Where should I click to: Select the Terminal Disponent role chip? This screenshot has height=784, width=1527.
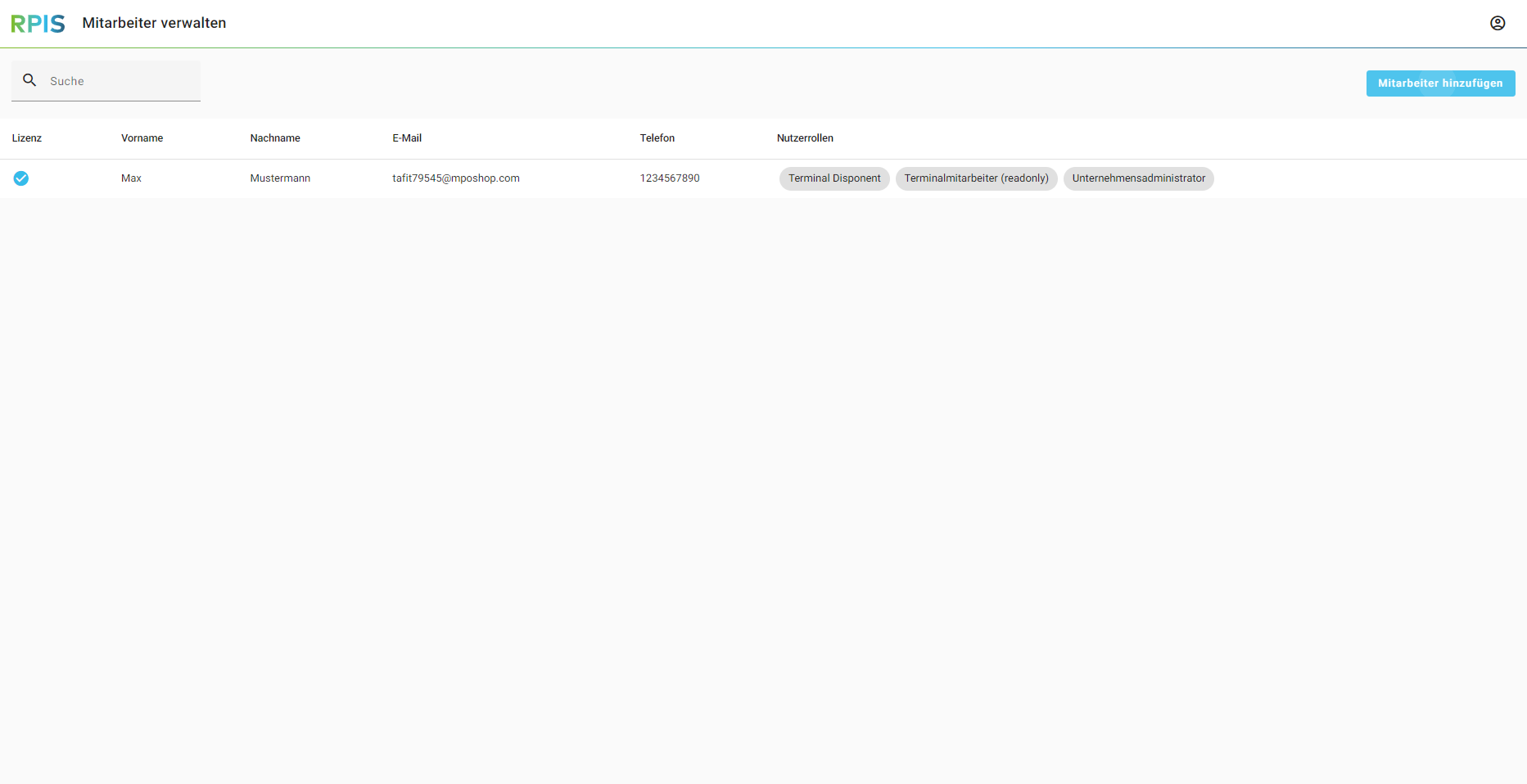834,178
